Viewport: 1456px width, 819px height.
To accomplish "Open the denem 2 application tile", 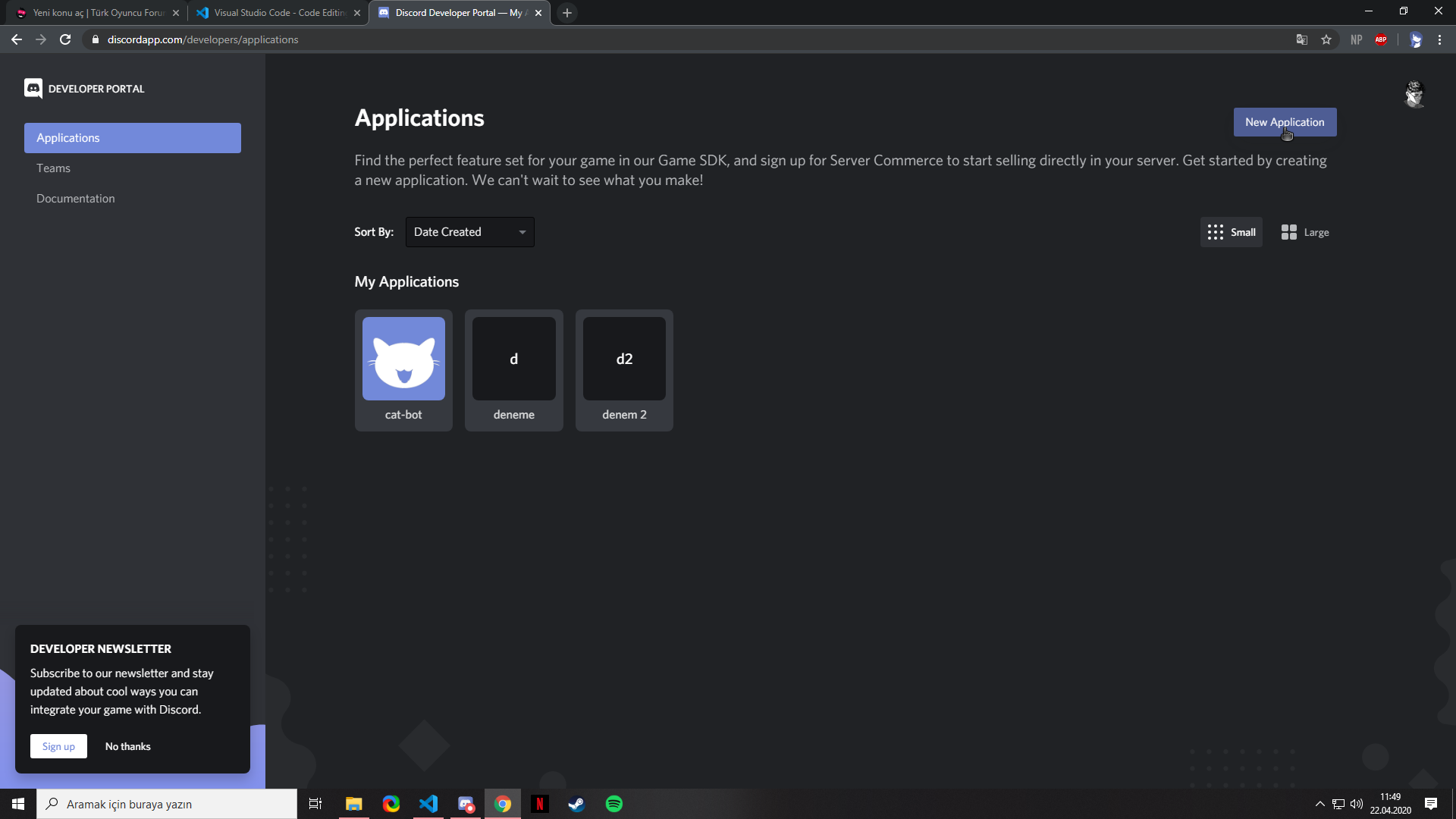I will [624, 370].
